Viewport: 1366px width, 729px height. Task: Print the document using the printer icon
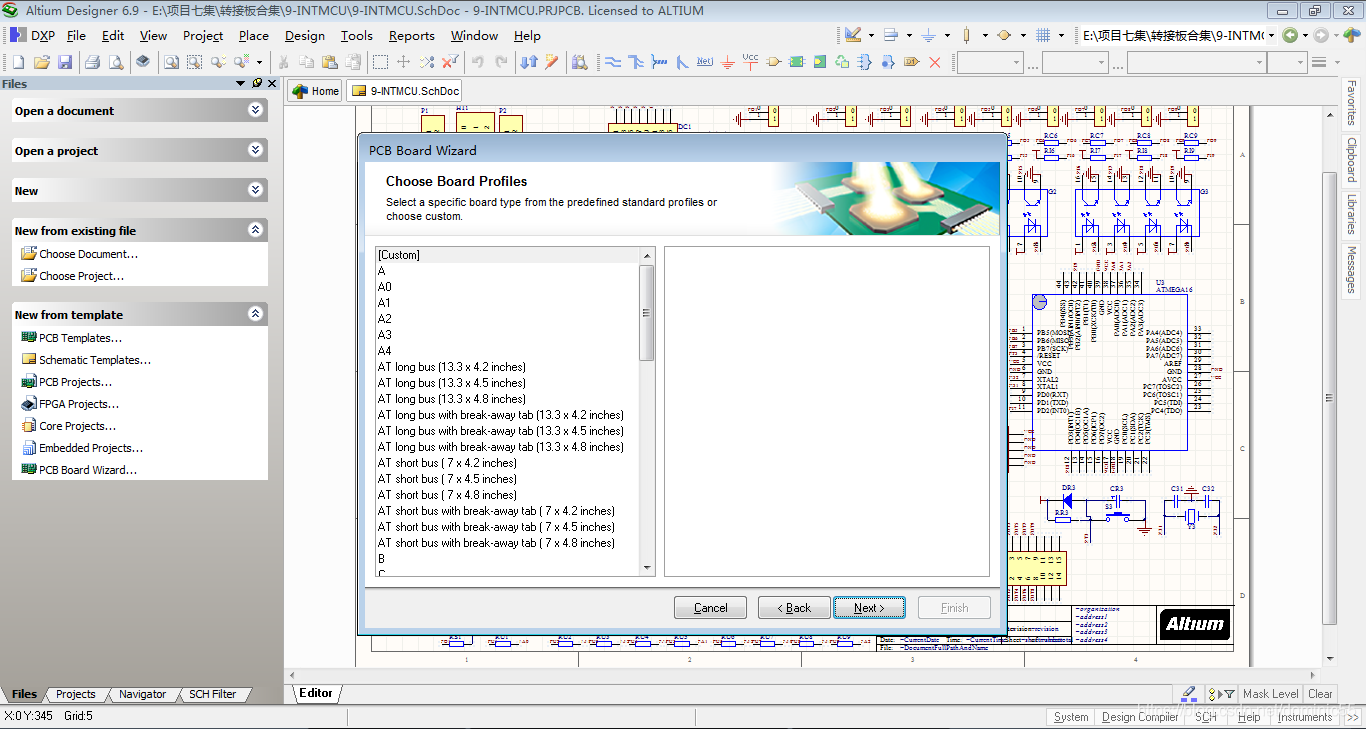pyautogui.click(x=93, y=62)
